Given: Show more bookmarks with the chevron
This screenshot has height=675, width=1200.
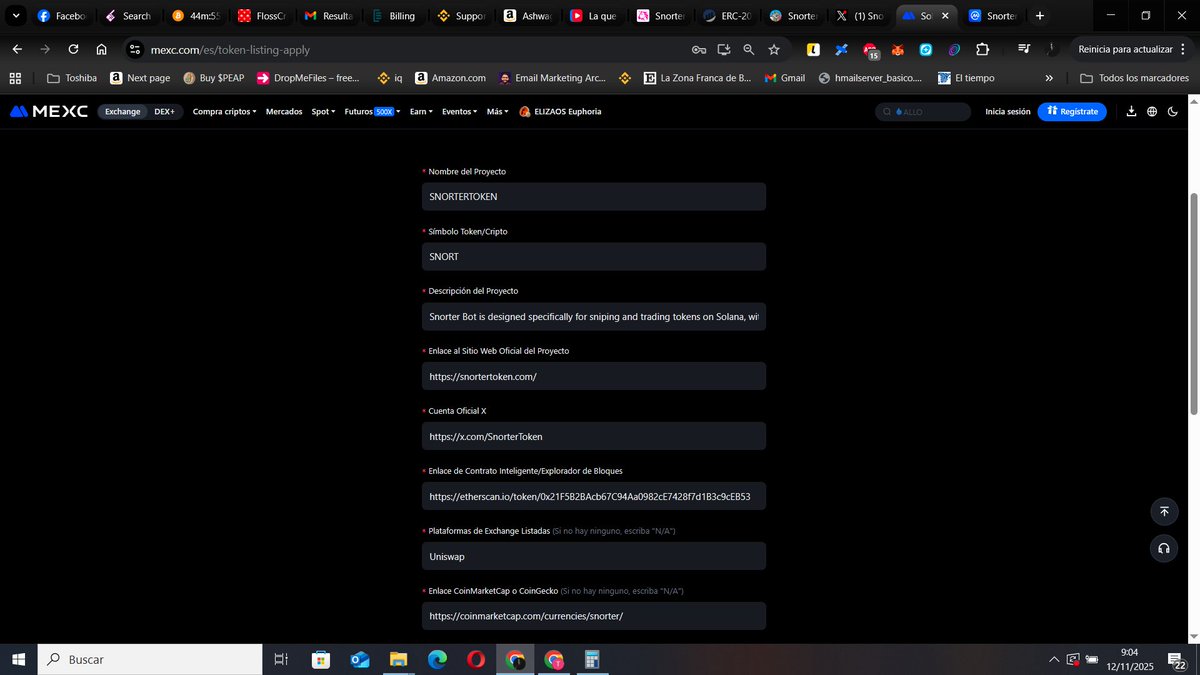Looking at the screenshot, I should [x=1049, y=78].
